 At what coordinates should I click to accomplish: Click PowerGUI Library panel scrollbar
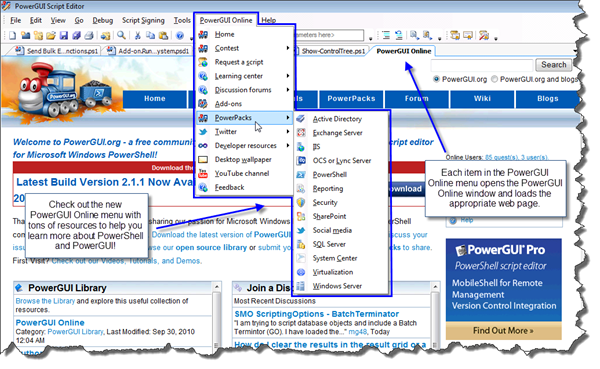coord(217,316)
